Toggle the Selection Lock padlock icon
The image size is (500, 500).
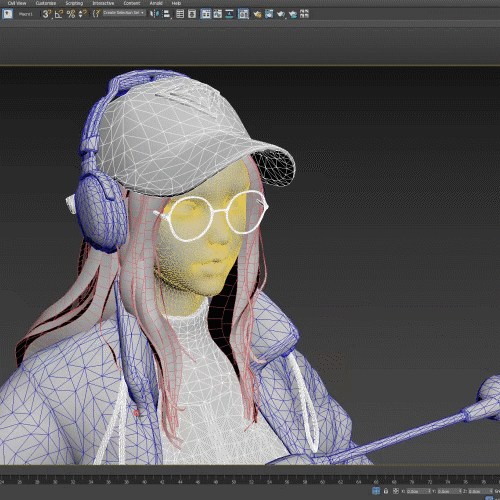tap(386, 491)
